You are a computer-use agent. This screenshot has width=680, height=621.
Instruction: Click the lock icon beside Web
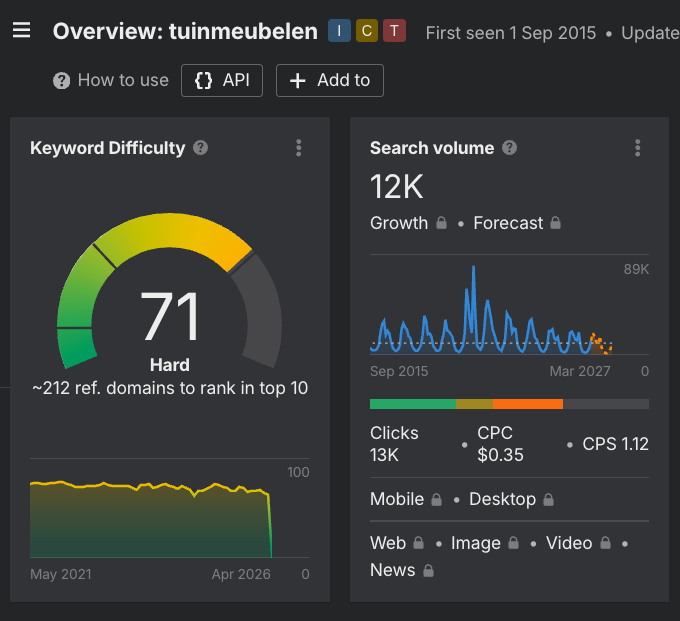tap(418, 543)
